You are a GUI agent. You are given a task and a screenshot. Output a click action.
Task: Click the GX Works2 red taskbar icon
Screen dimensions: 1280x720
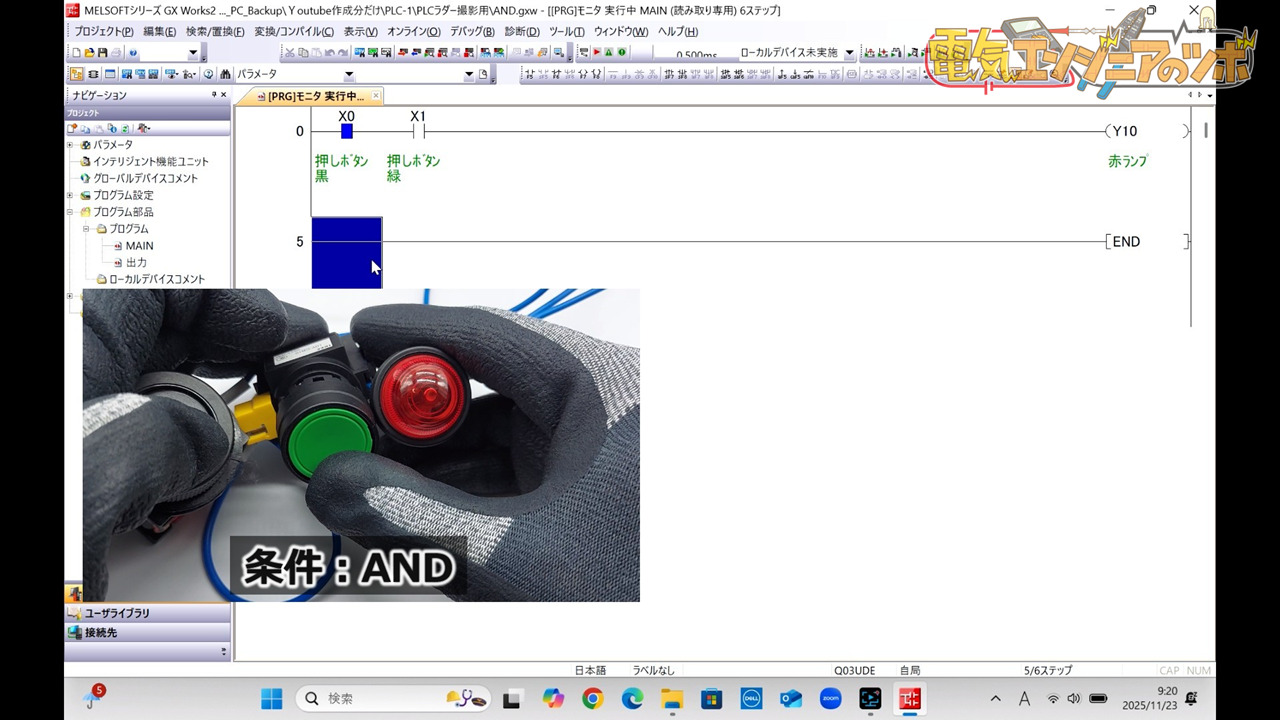click(x=909, y=699)
